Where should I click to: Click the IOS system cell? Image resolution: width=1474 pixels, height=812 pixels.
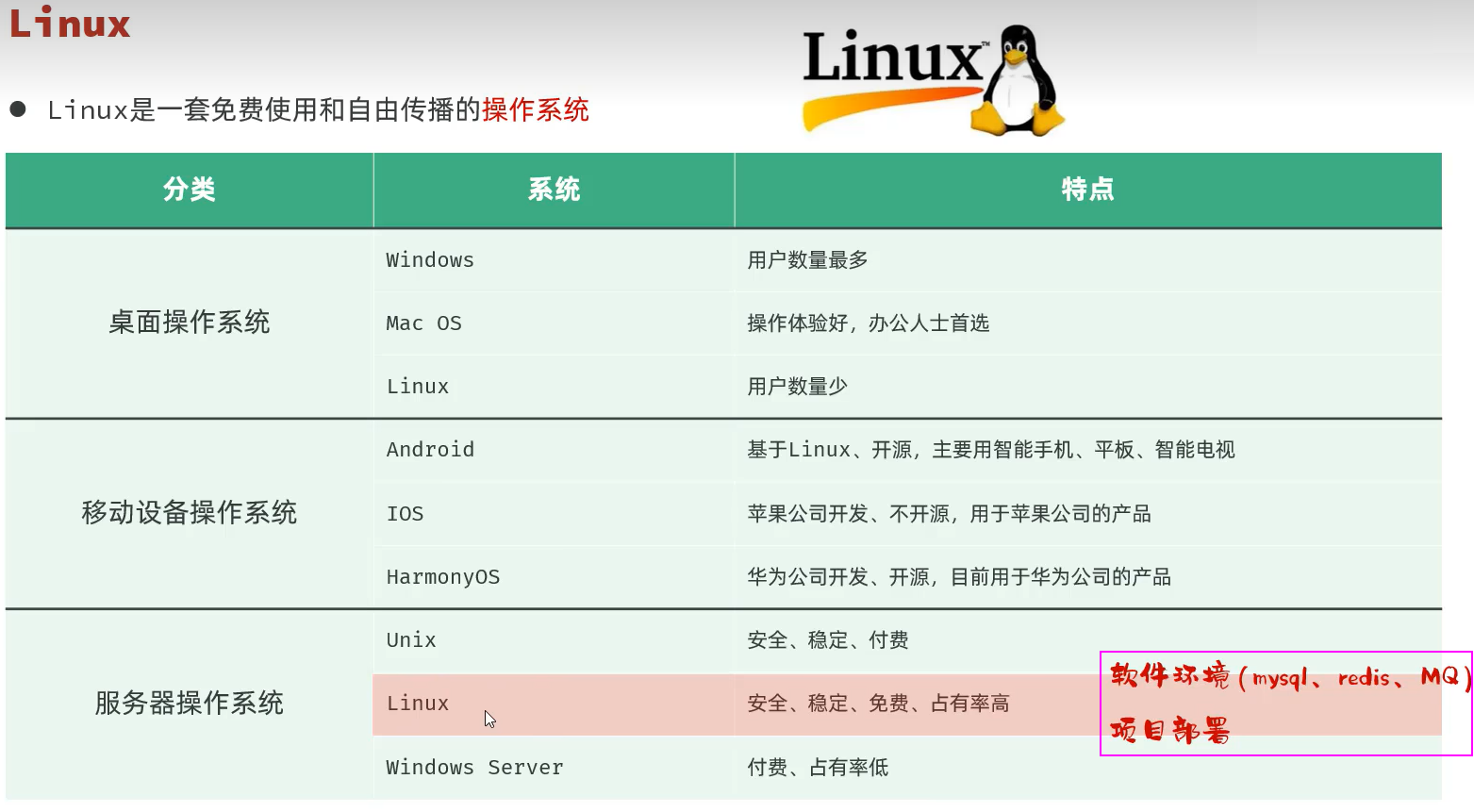click(405, 514)
